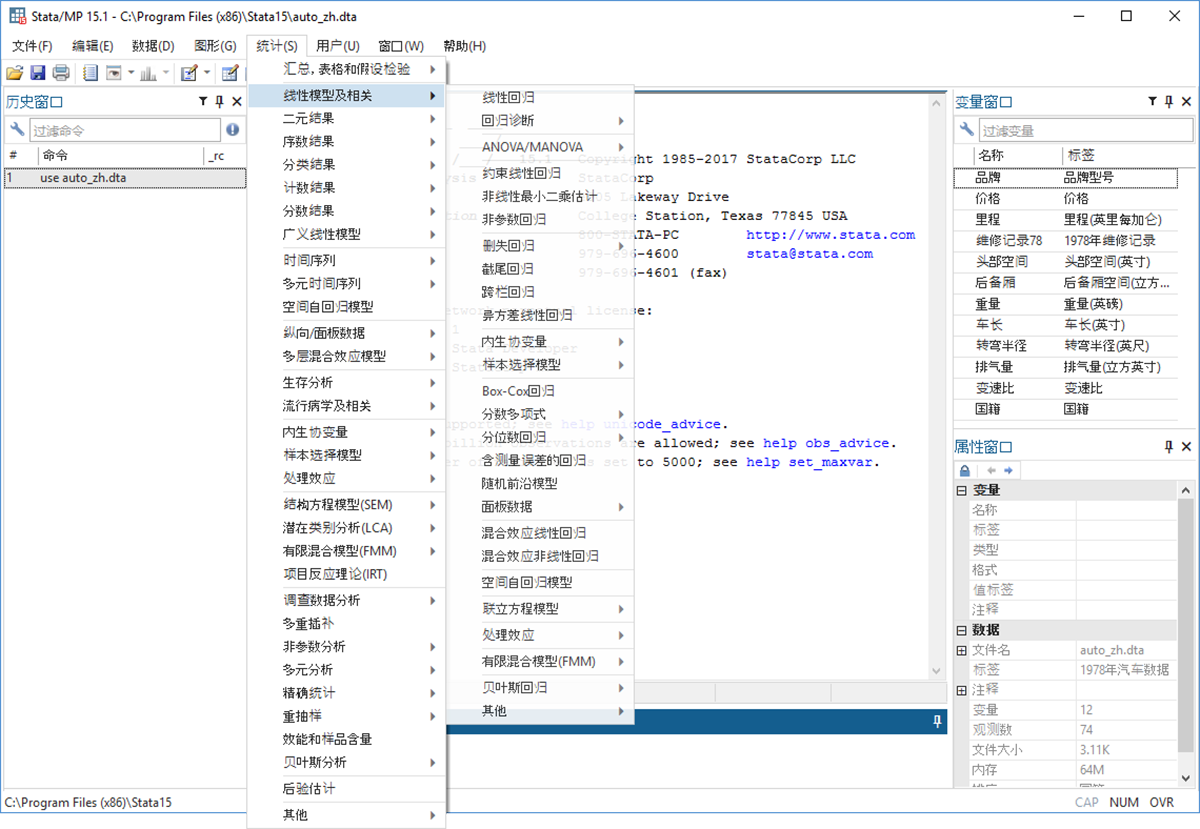Viewport: 1200px width, 829px height.
Task: Expand the 文件名 property row
Action: (x=962, y=650)
